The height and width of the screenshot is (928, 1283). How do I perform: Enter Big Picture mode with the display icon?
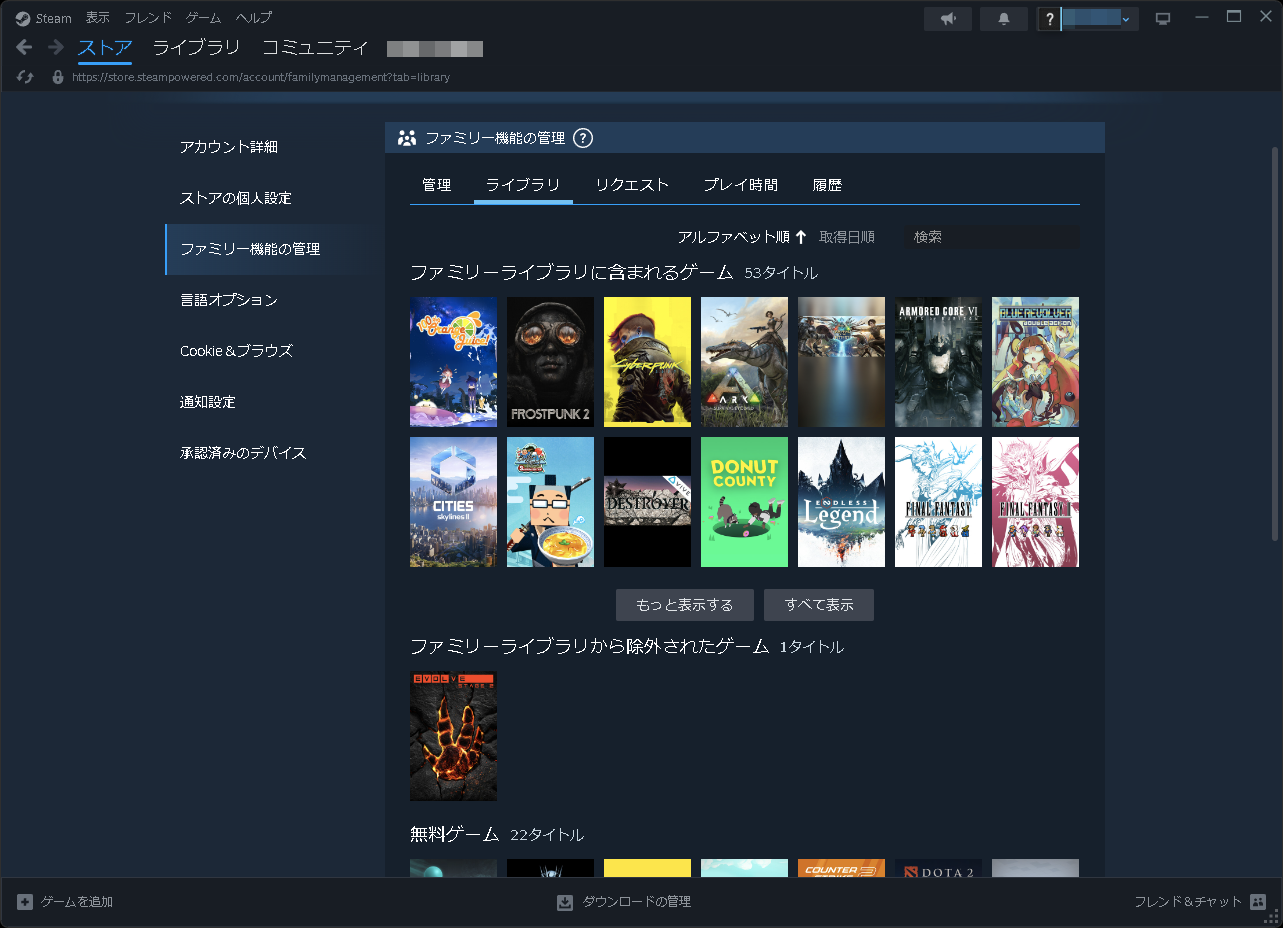(1162, 17)
